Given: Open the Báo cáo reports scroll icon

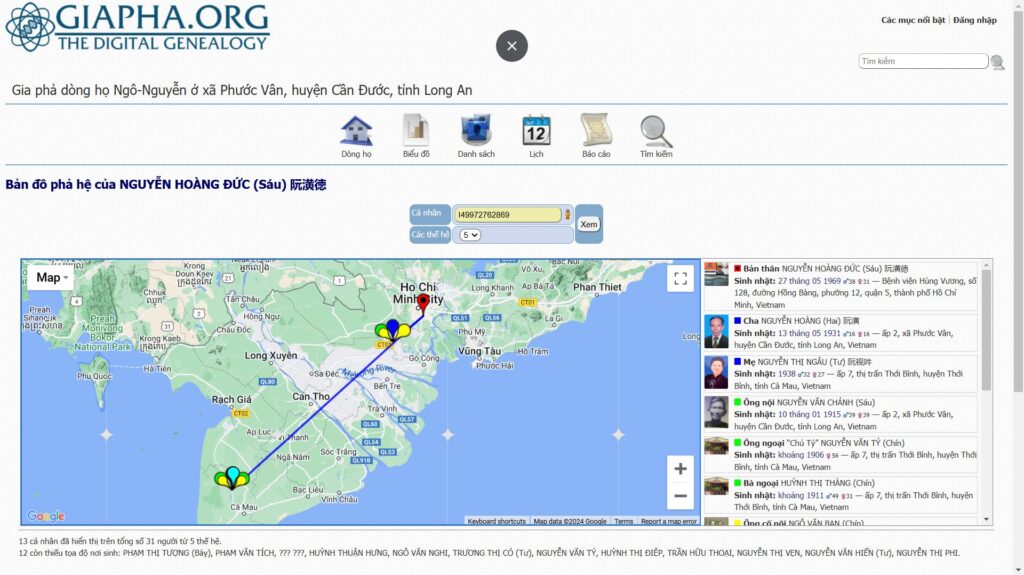Looking at the screenshot, I should [x=596, y=132].
